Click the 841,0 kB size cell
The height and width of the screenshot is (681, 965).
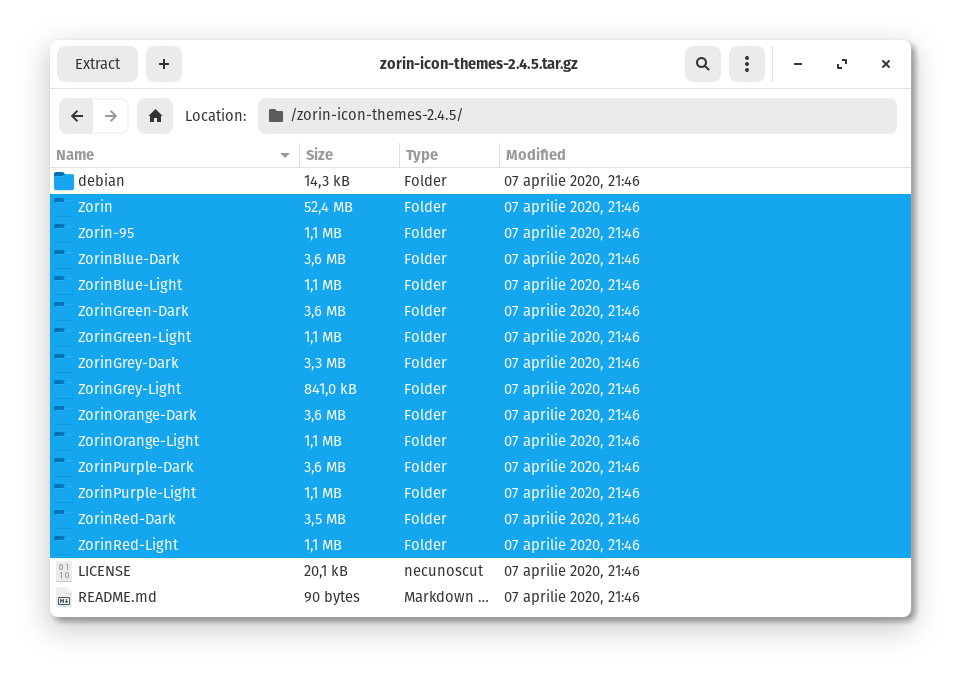point(330,389)
